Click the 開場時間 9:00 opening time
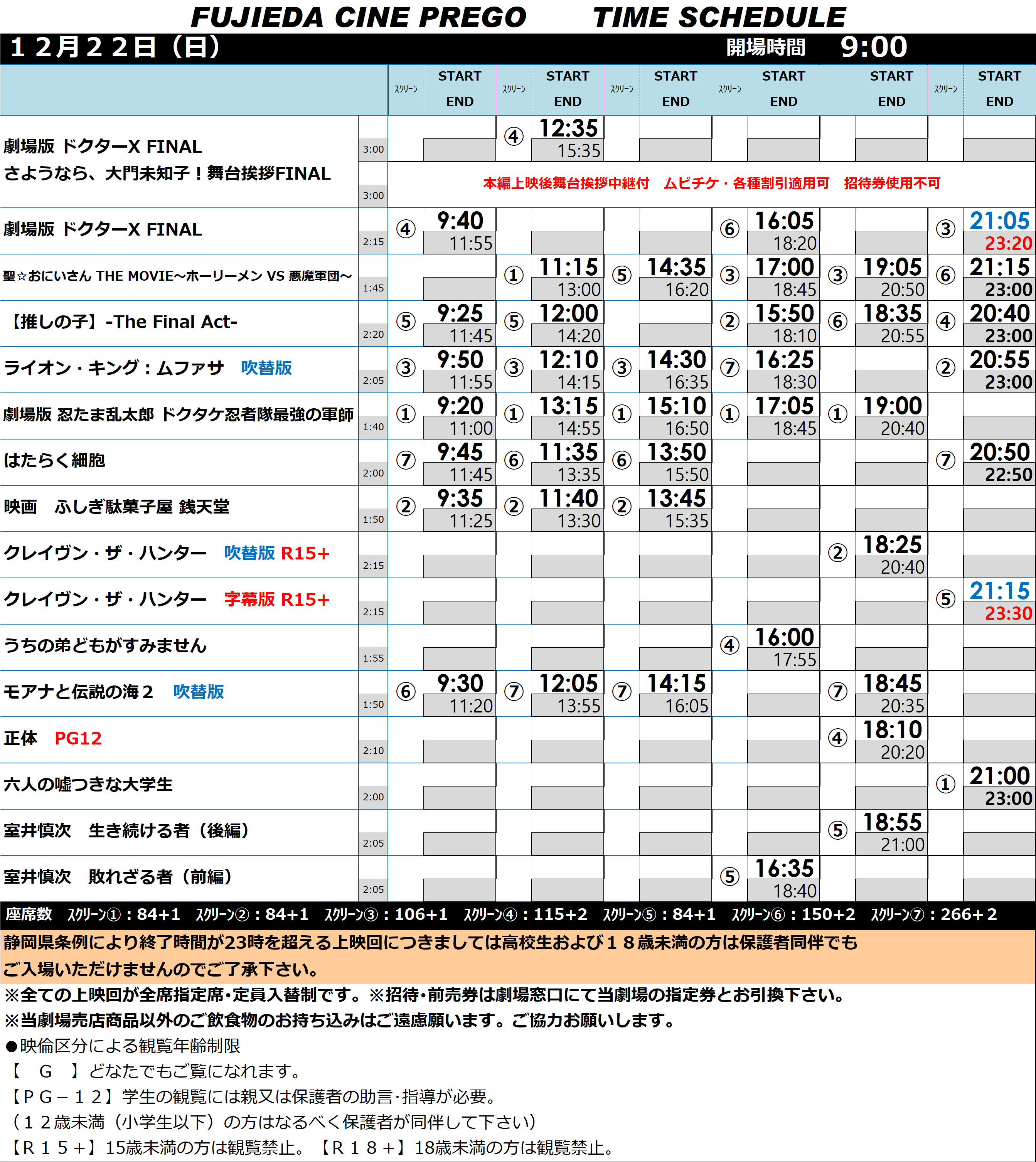Viewport: 1036px width, 1162px height. point(817,47)
